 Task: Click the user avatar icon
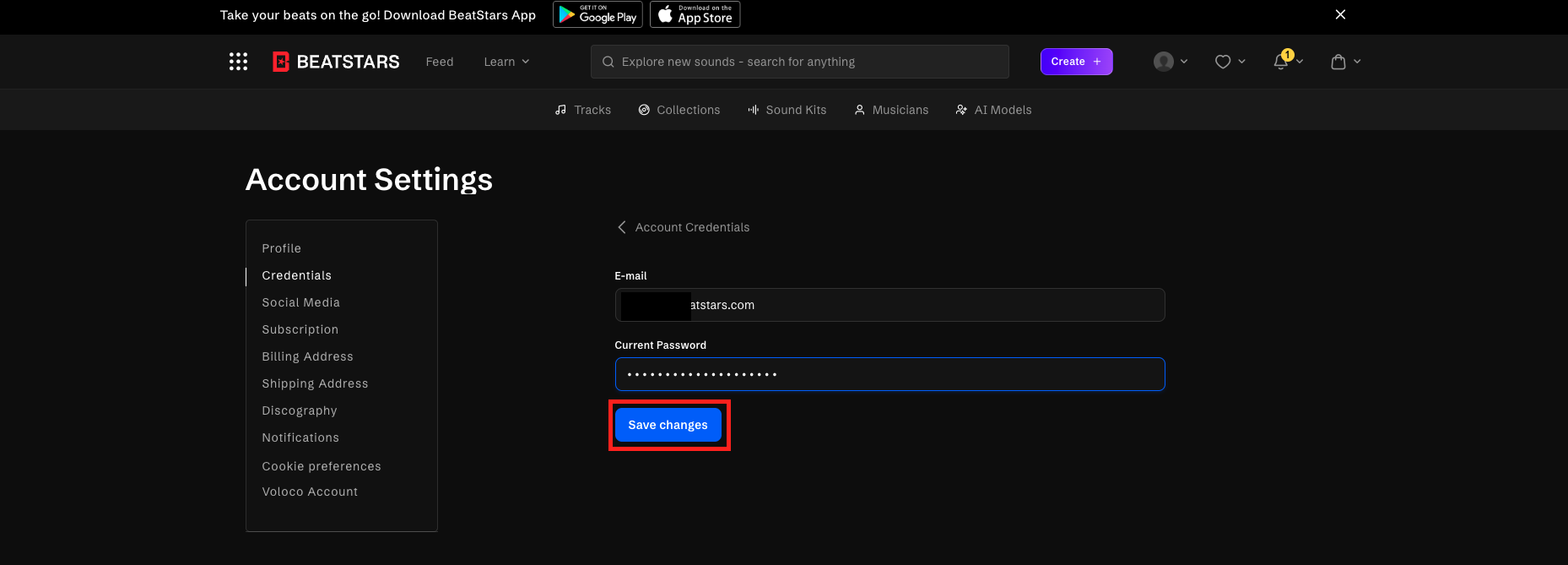(1164, 62)
